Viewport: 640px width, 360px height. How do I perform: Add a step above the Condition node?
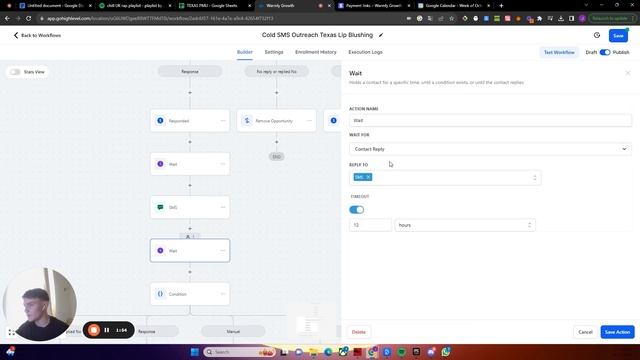190,272
